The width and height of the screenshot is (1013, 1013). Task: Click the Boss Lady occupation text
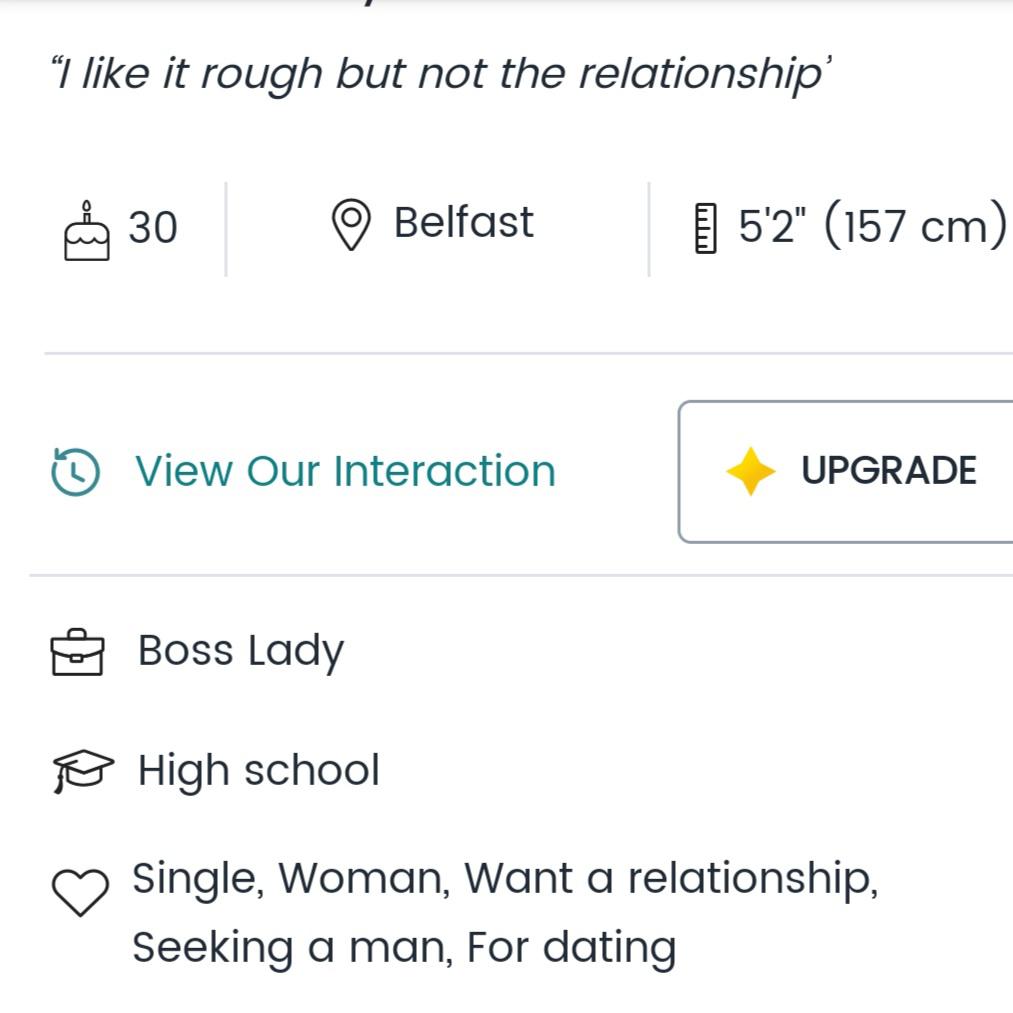[240, 651]
